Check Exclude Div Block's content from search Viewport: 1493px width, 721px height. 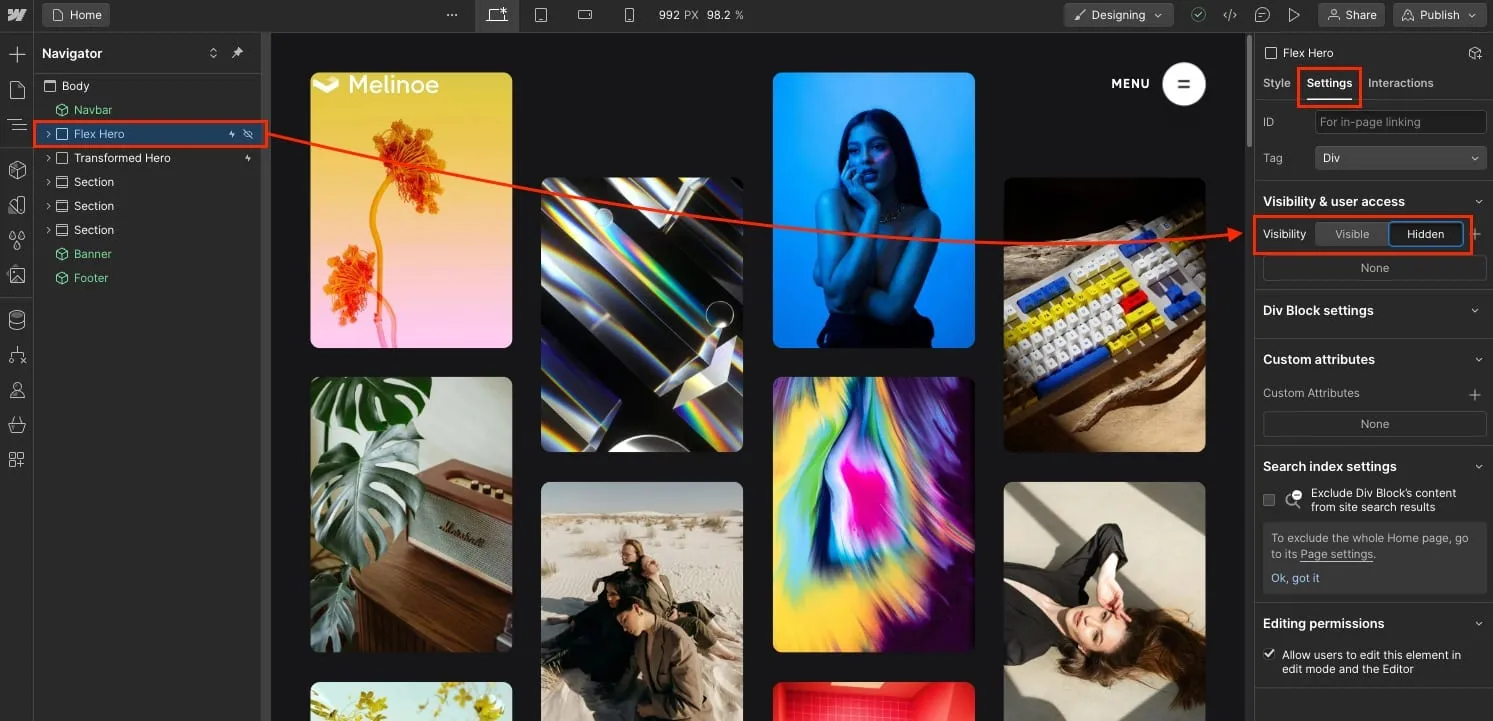(x=1269, y=500)
